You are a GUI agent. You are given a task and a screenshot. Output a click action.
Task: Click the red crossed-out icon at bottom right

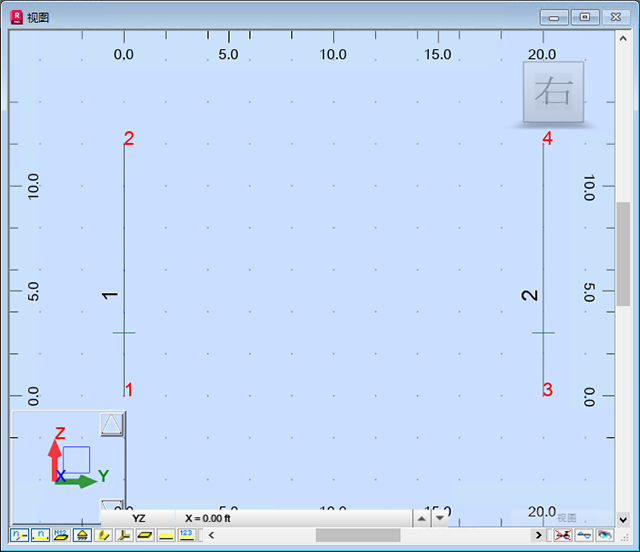click(x=563, y=536)
